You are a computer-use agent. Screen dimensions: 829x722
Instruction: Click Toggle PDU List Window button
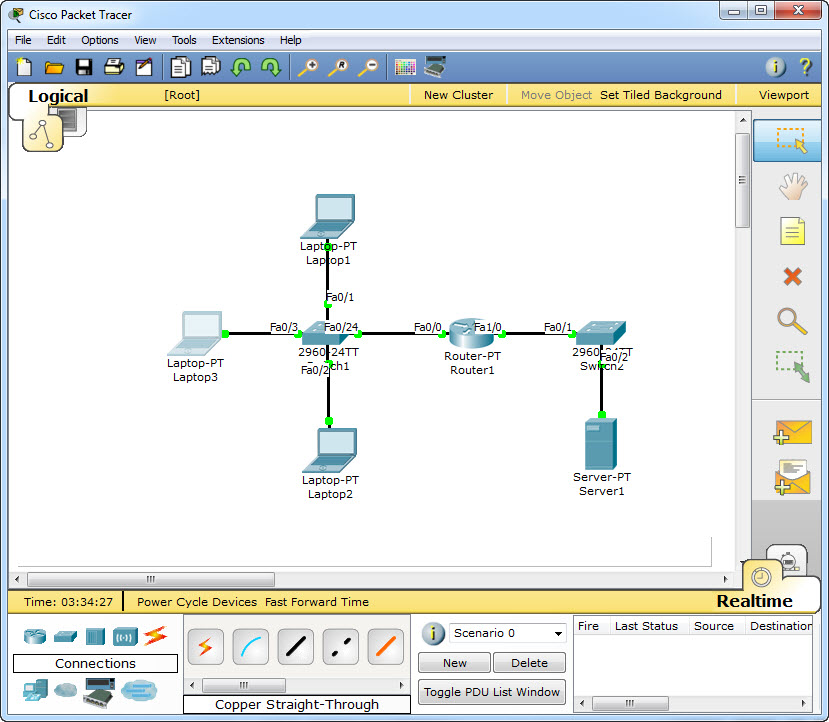pyautogui.click(x=492, y=692)
